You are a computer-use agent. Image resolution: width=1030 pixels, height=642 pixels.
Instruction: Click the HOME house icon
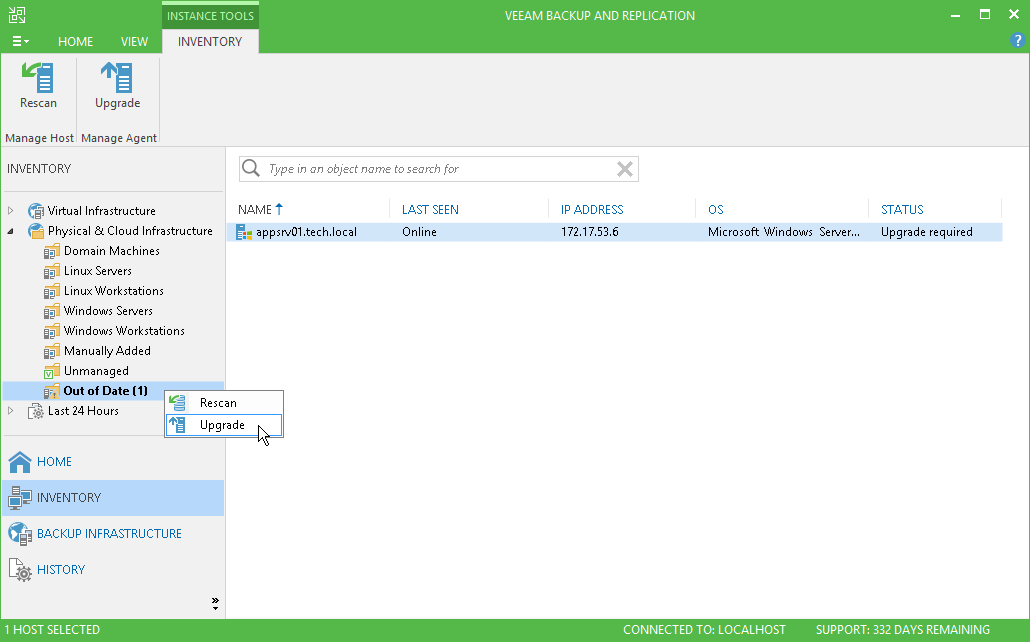coord(20,462)
